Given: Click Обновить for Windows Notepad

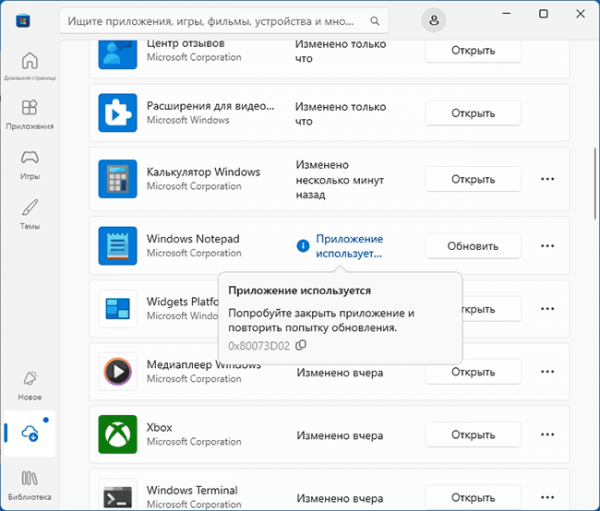Looking at the screenshot, I should coord(473,246).
